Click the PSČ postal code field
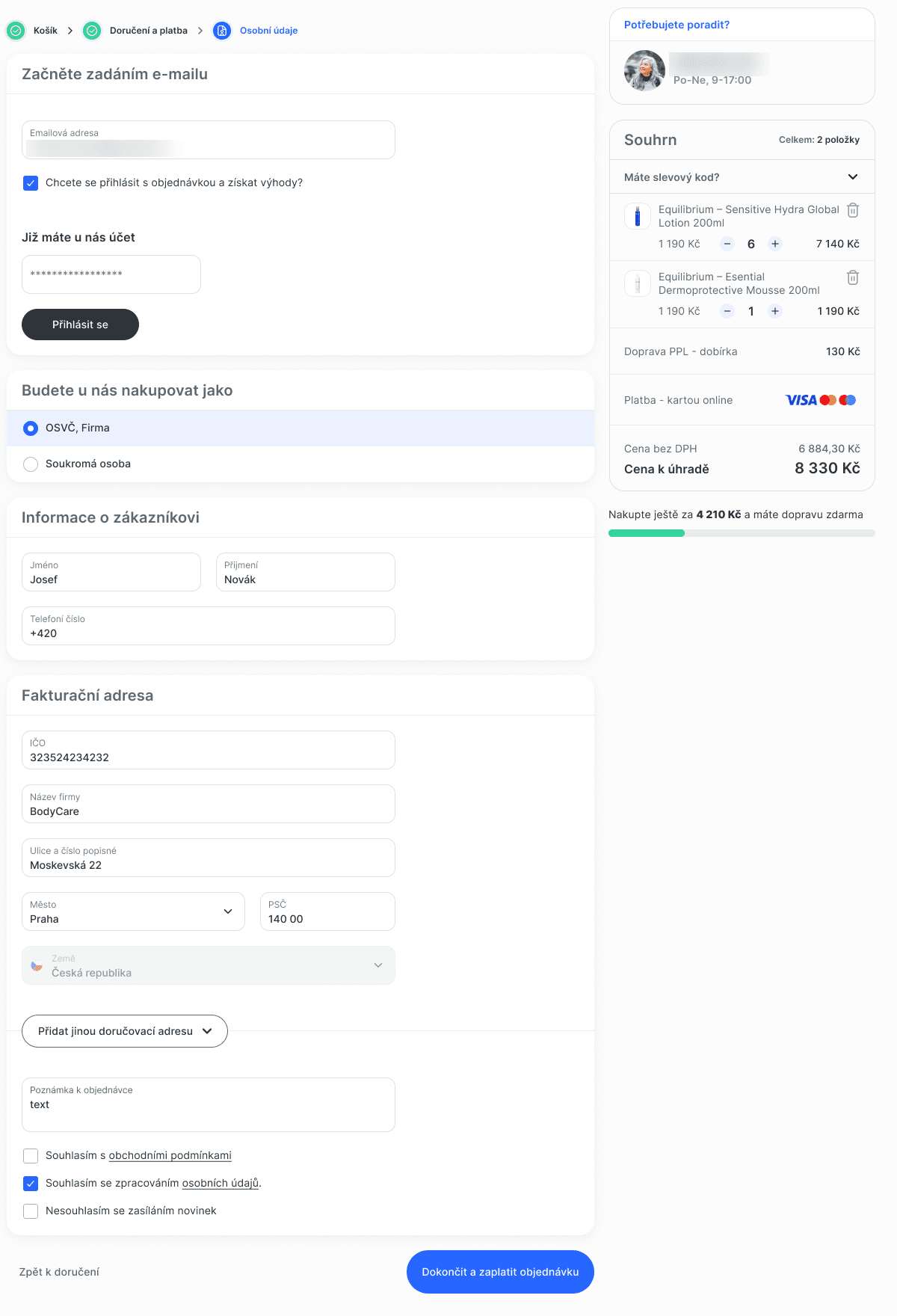 tap(327, 911)
